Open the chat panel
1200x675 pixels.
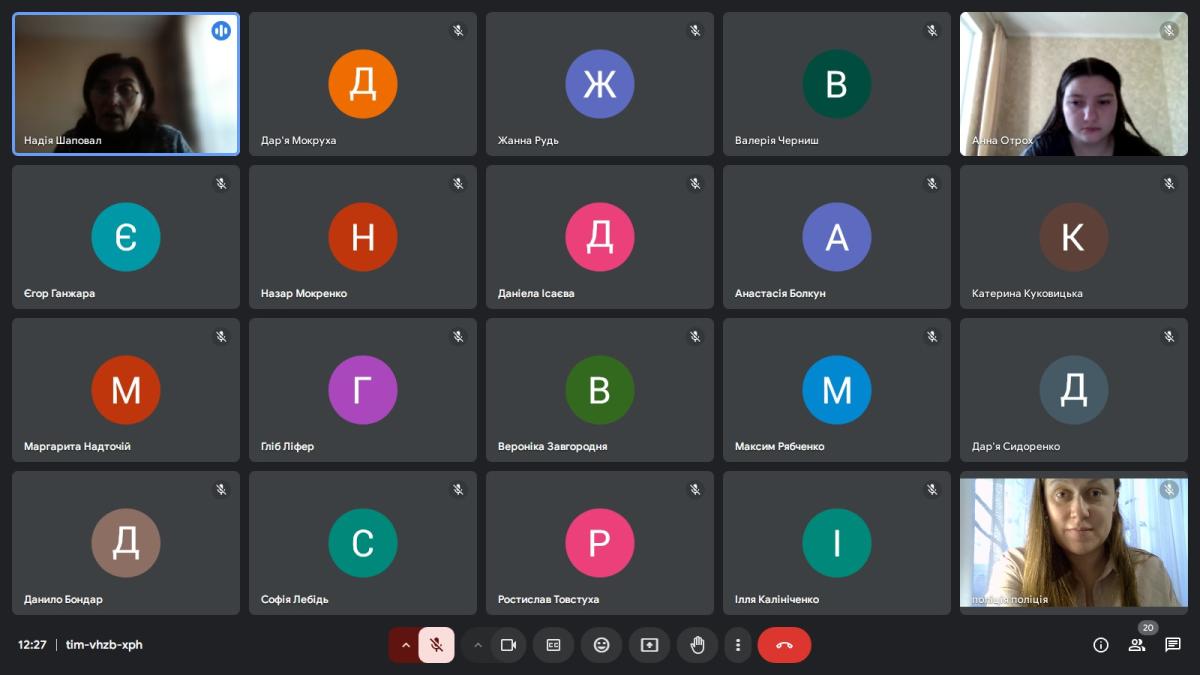(x=1173, y=645)
